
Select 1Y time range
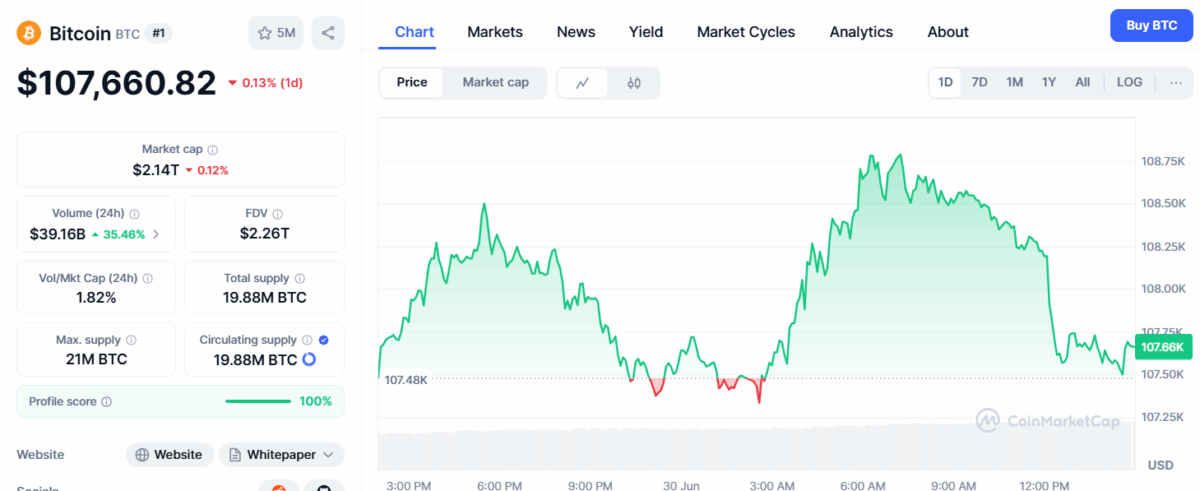pyautogui.click(x=1049, y=82)
